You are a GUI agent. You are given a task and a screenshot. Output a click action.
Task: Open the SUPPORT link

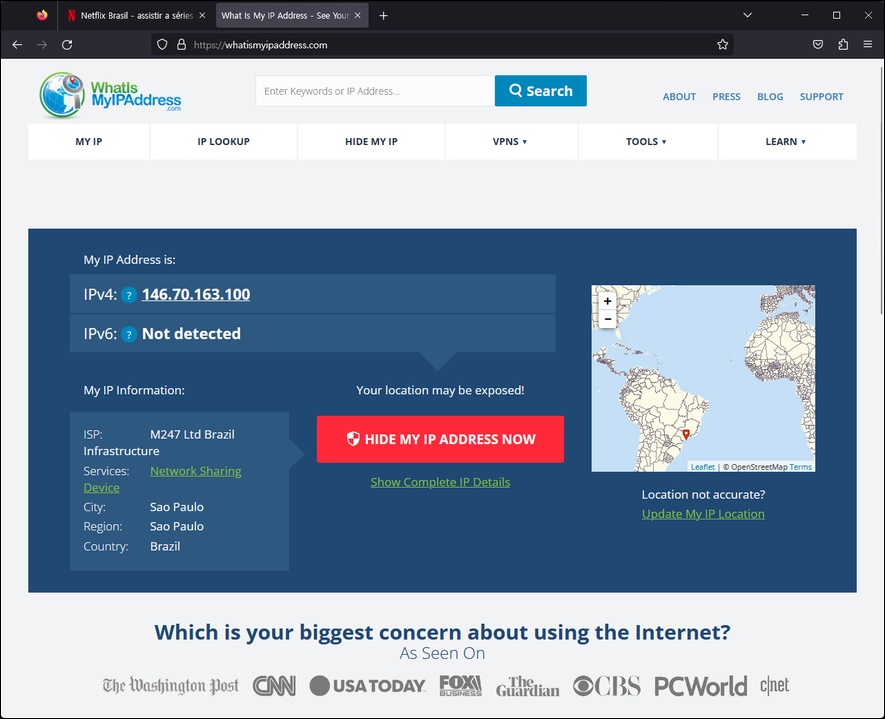[821, 97]
